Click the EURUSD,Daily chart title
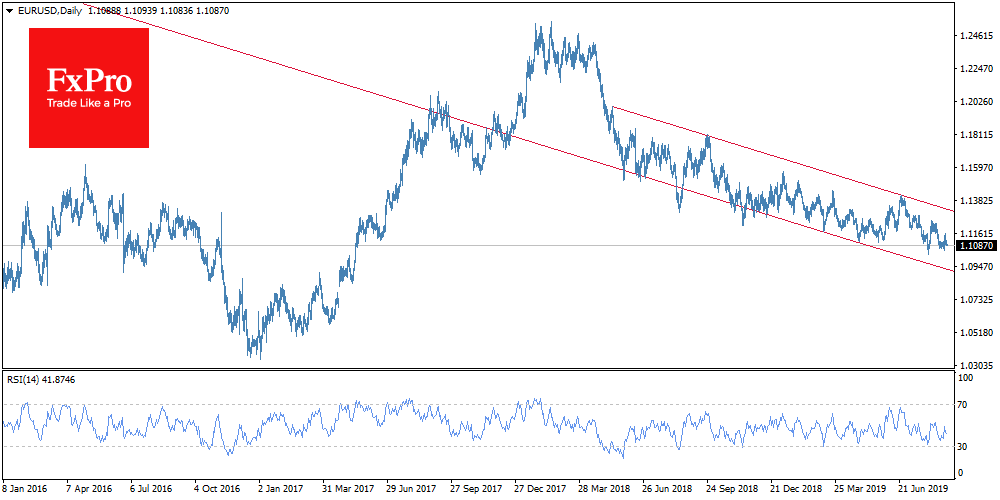The image size is (1000, 500). [x=47, y=9]
